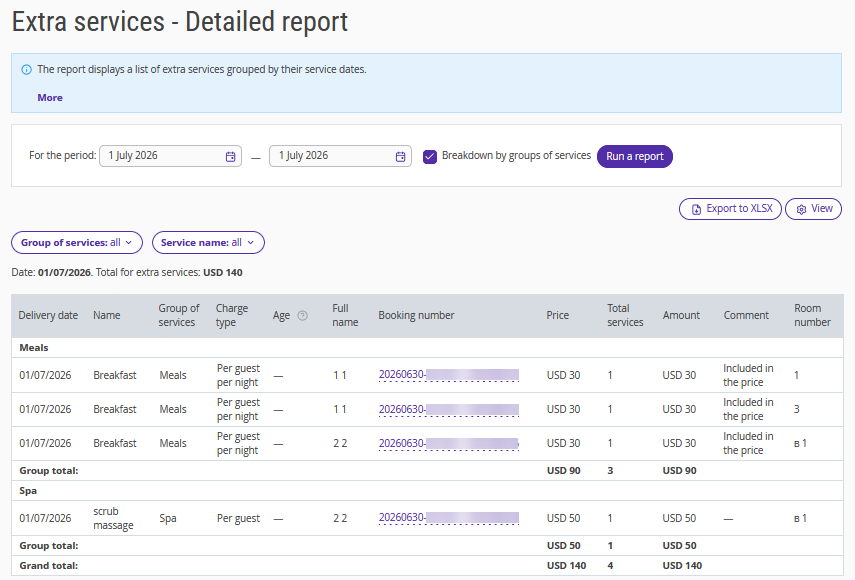The width and height of the screenshot is (855, 580).
Task: Open booking number for scrub massage row
Action: (x=449, y=517)
